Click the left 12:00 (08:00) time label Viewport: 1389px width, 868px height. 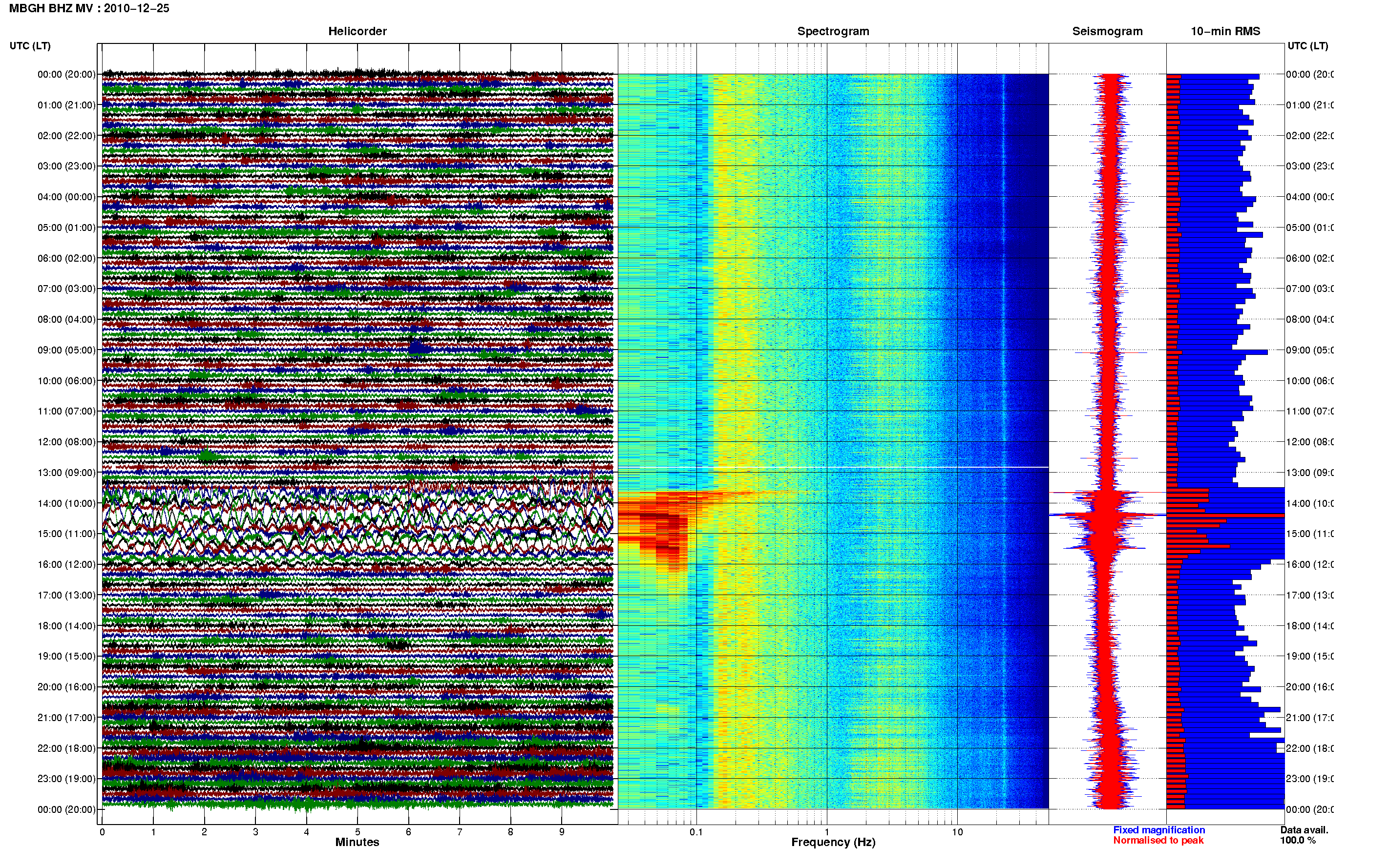(x=66, y=442)
